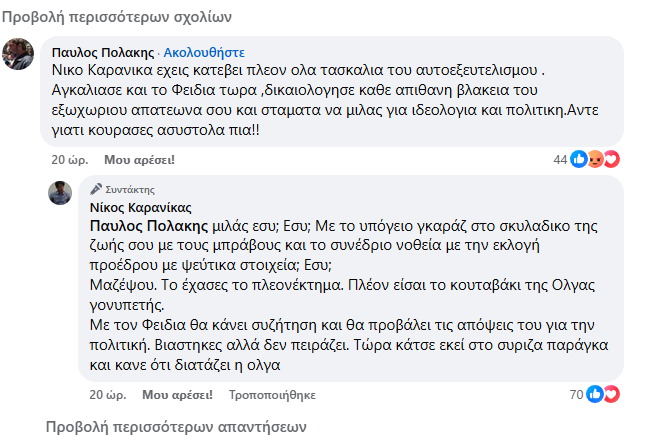Open Παυλος Πολακης profile picture

19,54
